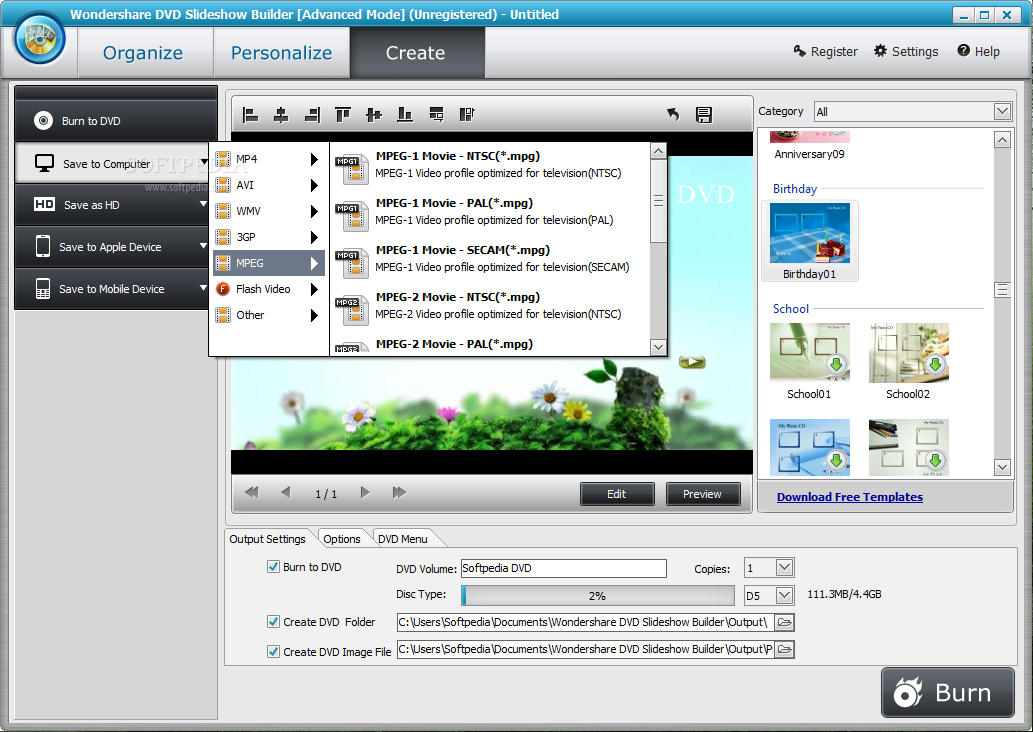Open the D5 disc type dropdown
The width and height of the screenshot is (1033, 732).
[x=784, y=596]
